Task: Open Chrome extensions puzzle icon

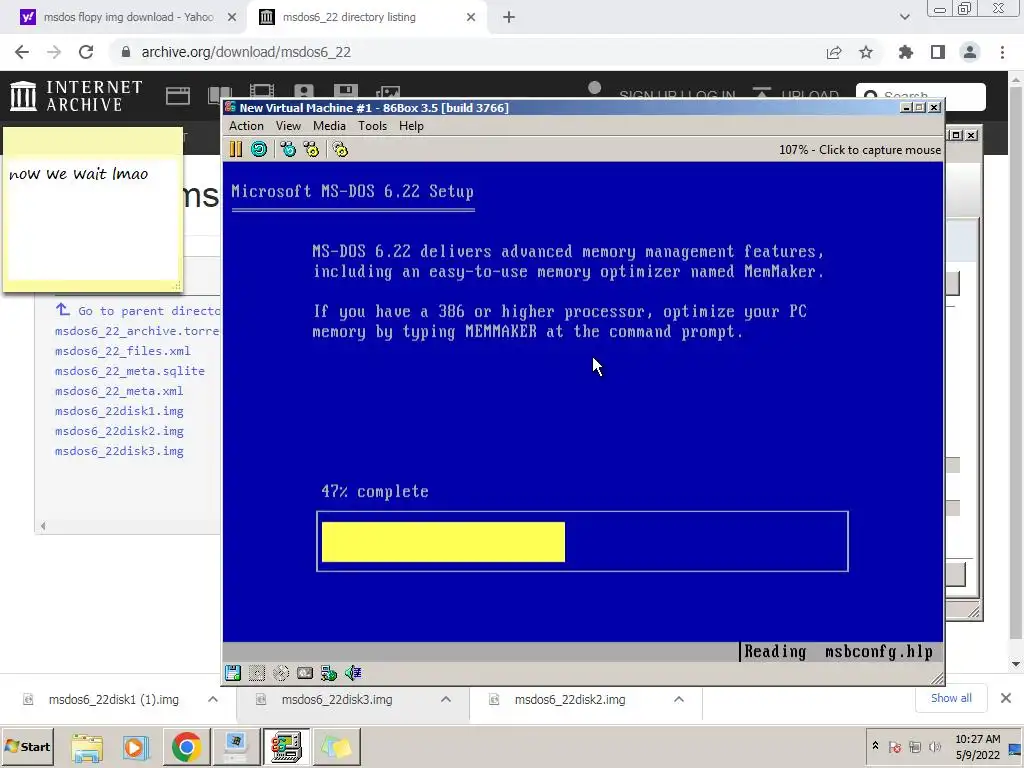Action: tap(906, 52)
